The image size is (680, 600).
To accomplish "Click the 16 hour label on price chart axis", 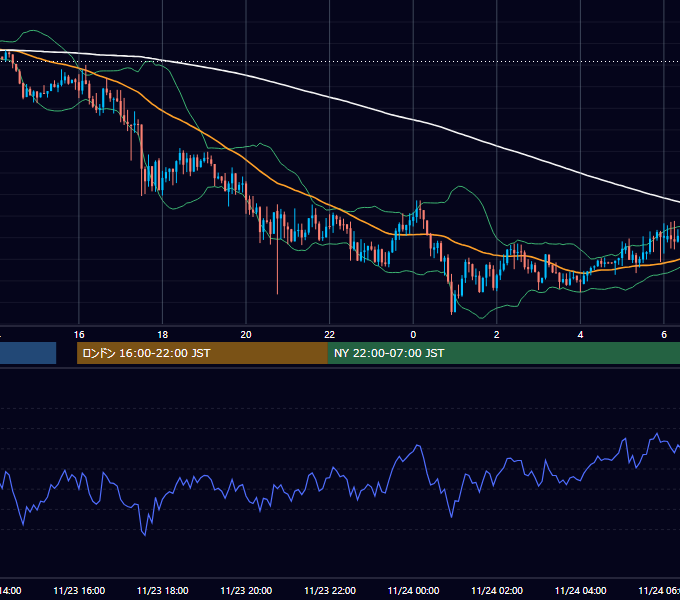I will 79,335.
